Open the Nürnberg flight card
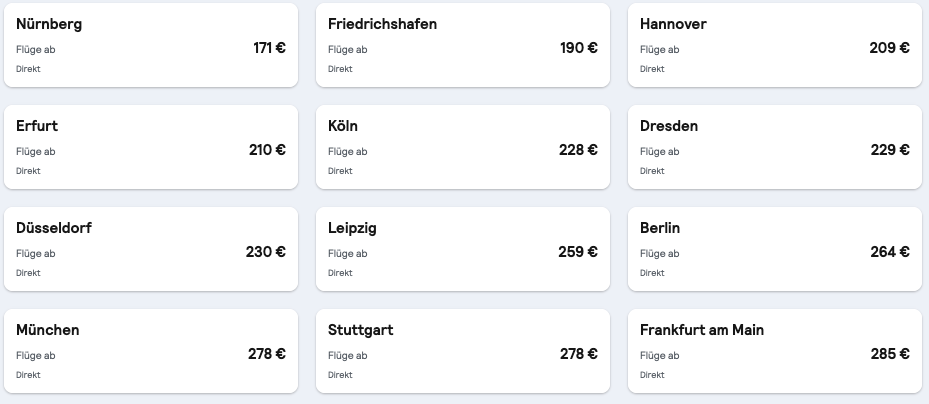 click(x=150, y=45)
